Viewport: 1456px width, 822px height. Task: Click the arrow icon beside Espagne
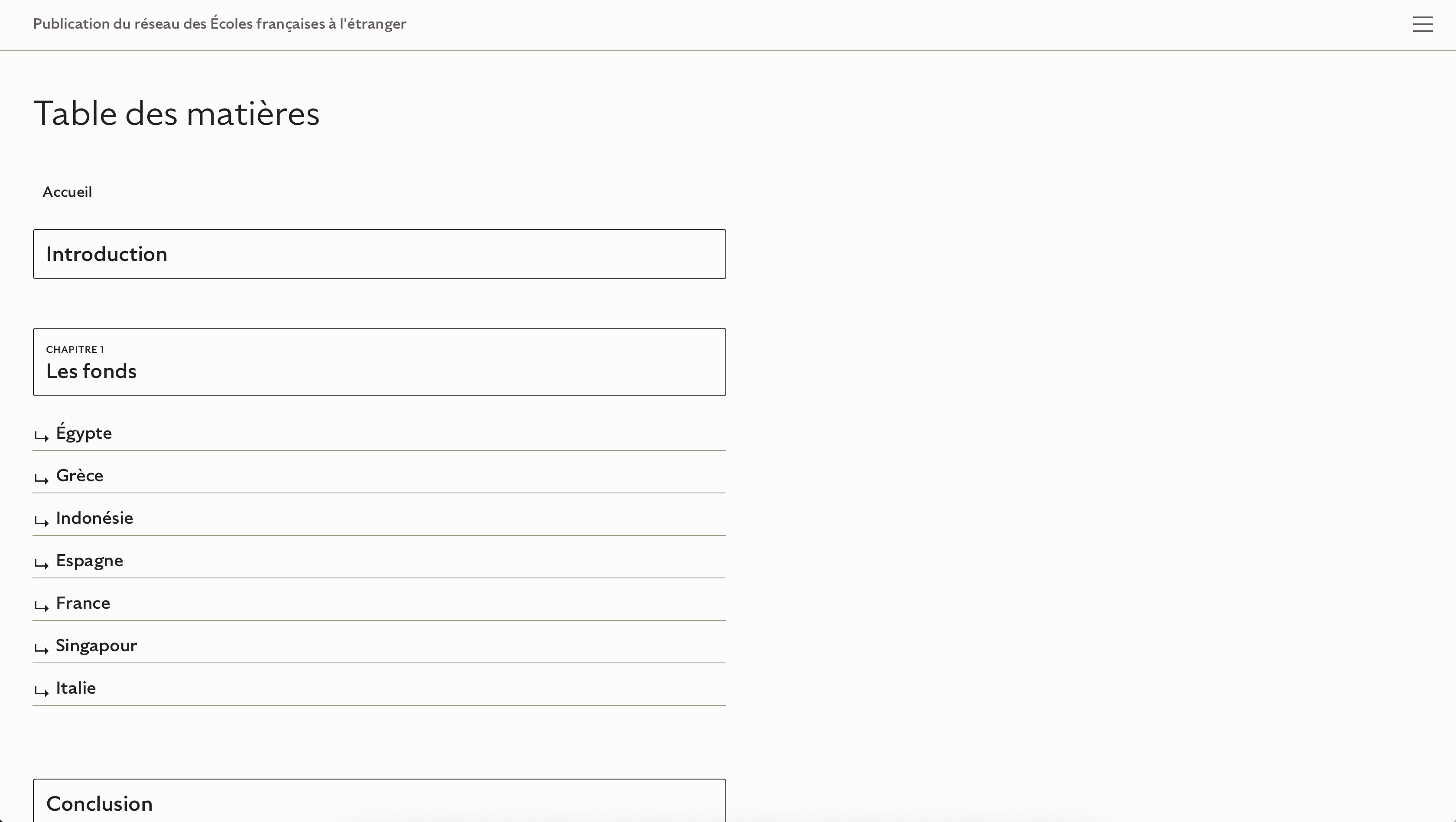point(41,564)
